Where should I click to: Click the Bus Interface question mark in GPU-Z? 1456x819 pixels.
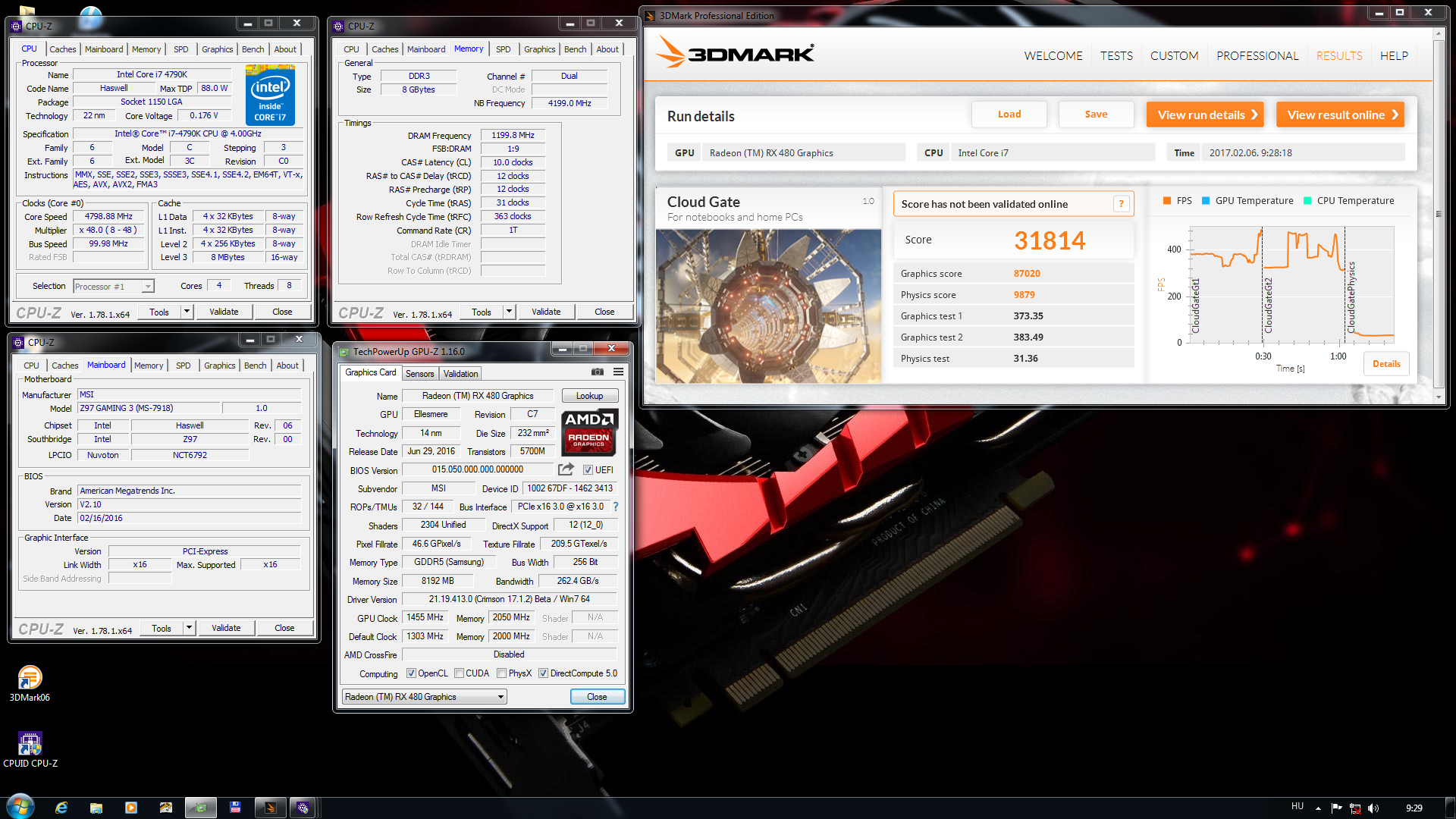[x=615, y=507]
